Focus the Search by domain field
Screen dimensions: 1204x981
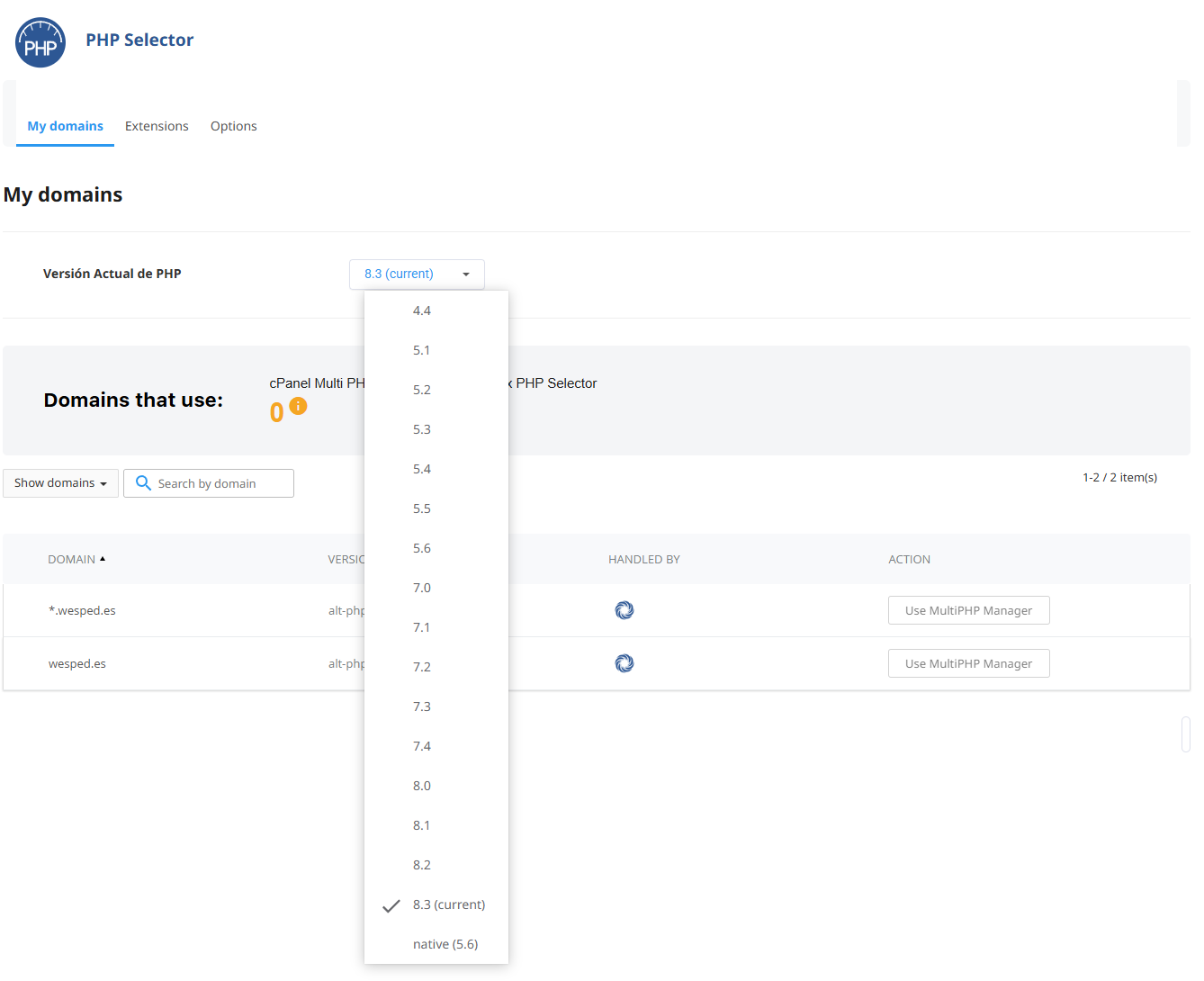220,483
